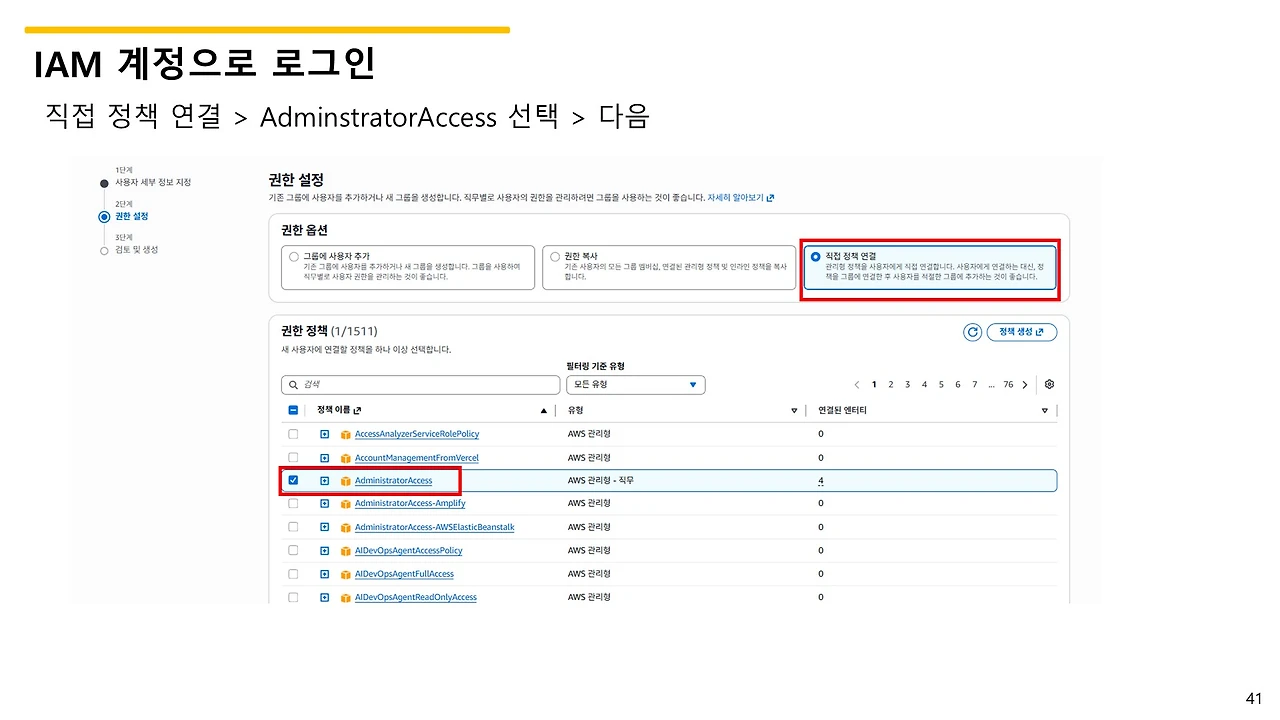
Task: Expand the plus toggle on the AdministratorAccess row
Action: (324, 481)
